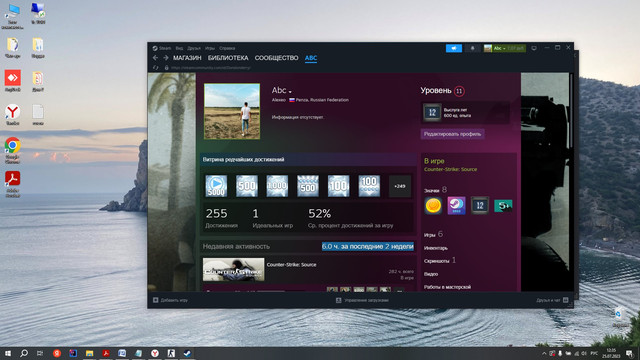Open the Уровень 11 level link

pos(442,91)
